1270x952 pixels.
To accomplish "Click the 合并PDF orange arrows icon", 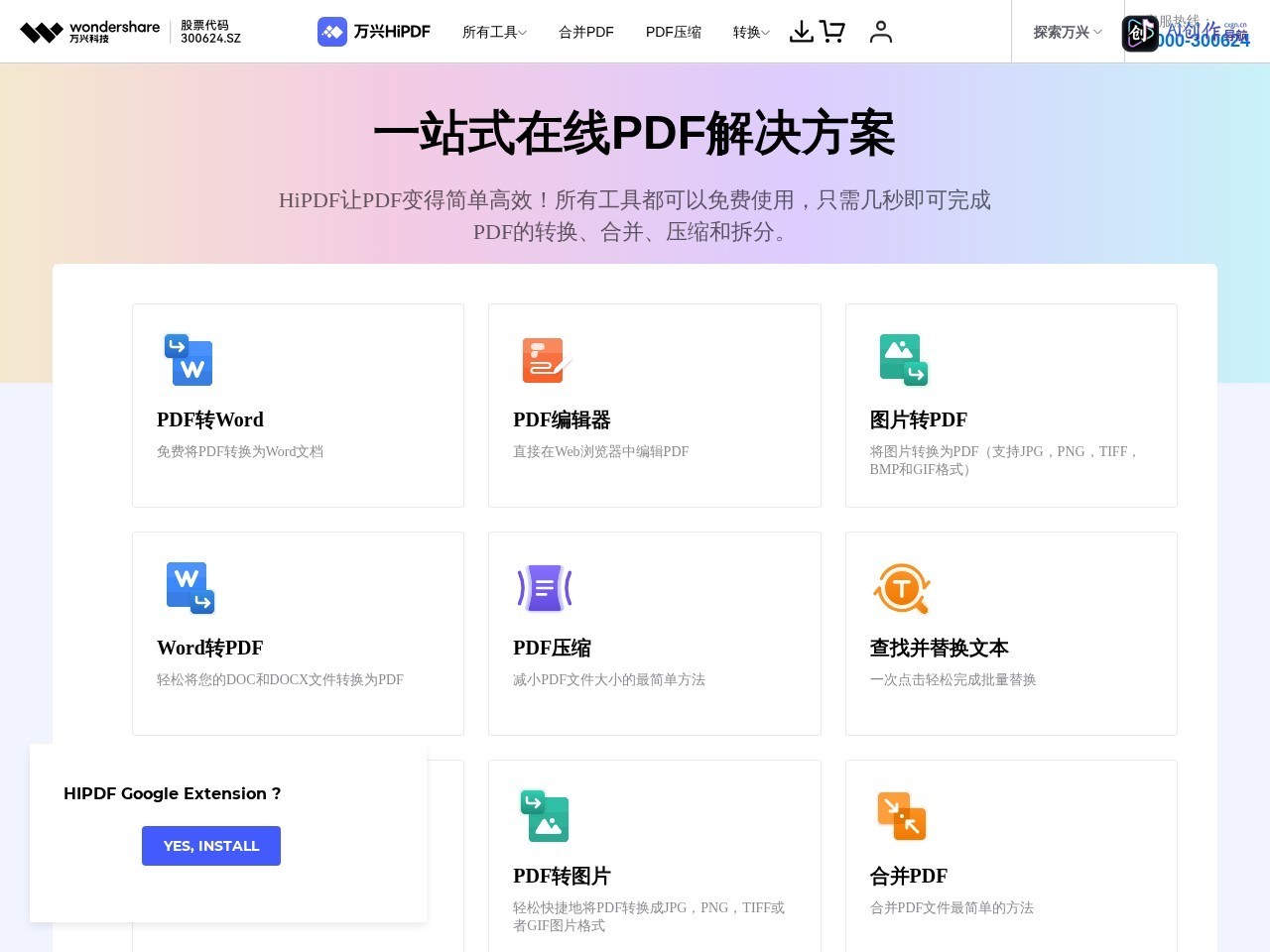I will point(902,815).
